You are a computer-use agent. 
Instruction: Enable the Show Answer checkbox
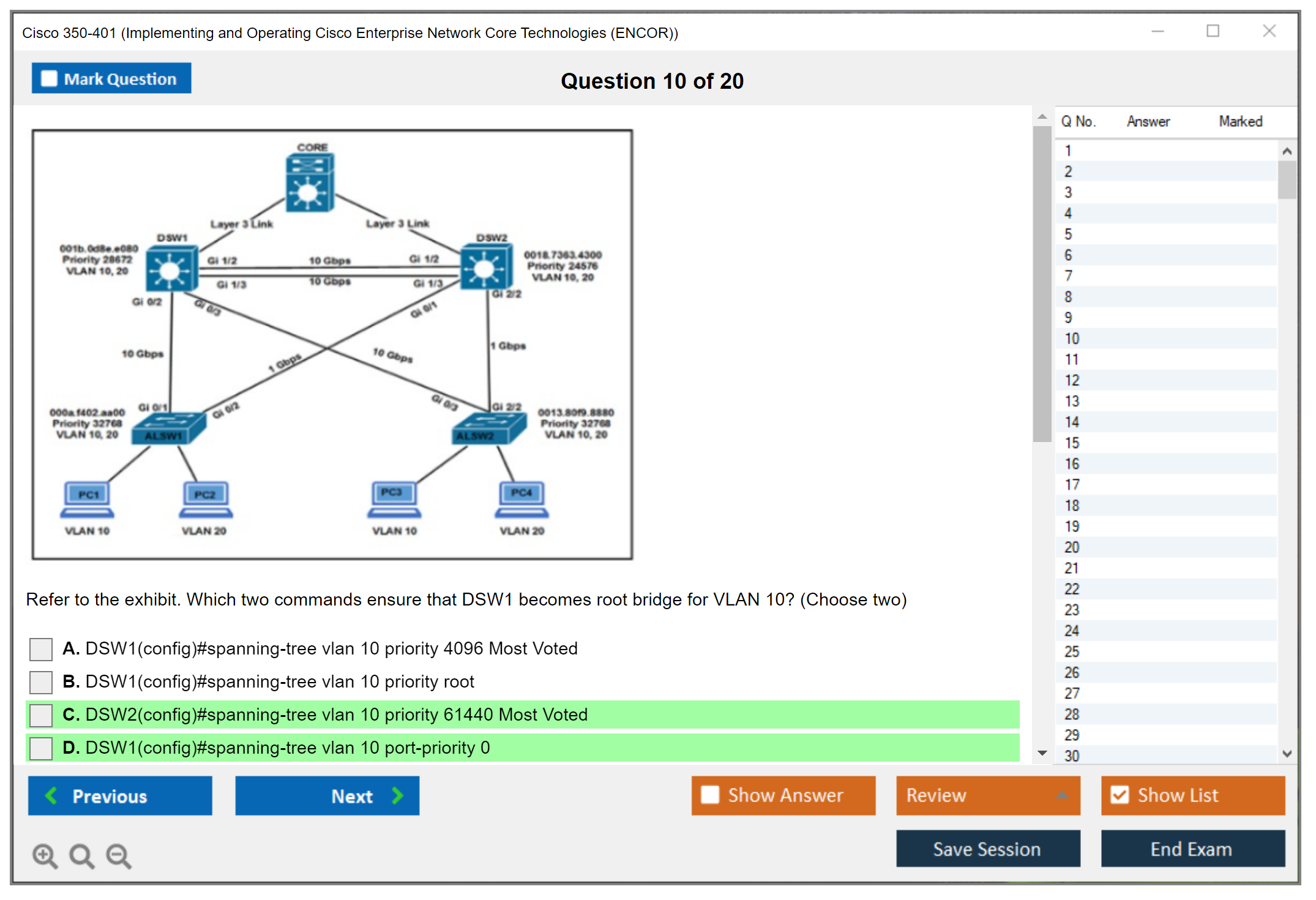click(x=710, y=795)
